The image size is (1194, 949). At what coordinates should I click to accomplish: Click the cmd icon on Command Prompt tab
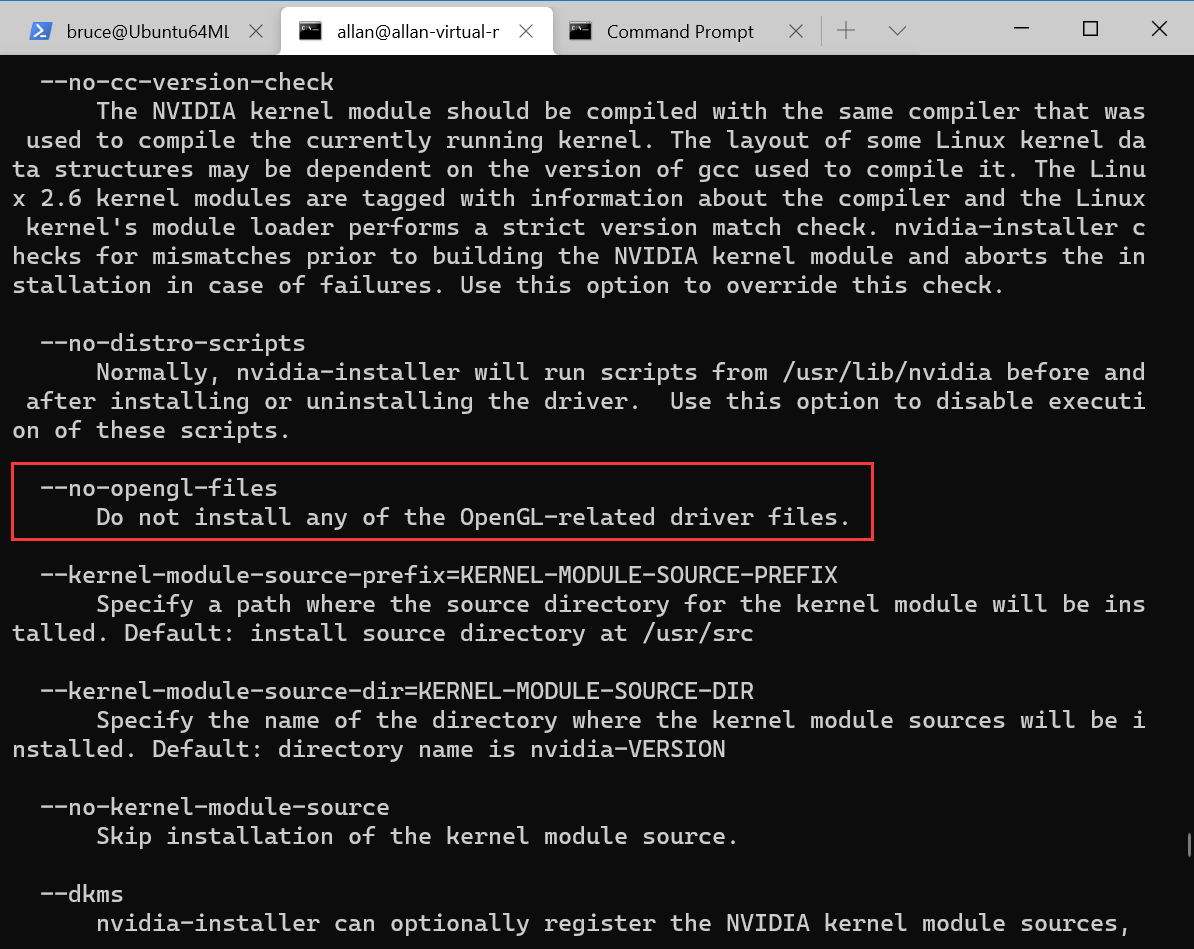[580, 31]
